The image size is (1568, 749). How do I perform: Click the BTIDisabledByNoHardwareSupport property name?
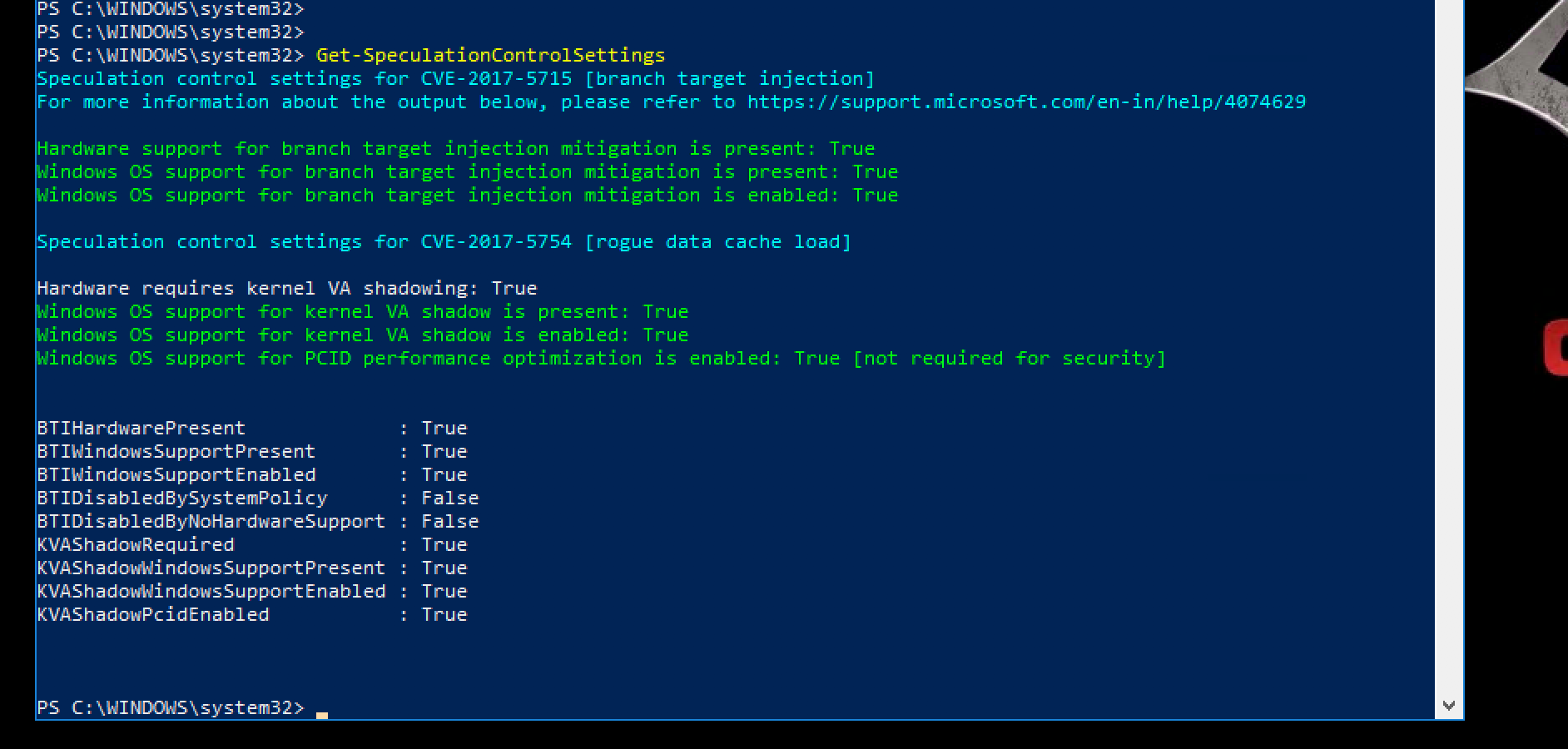click(x=211, y=522)
